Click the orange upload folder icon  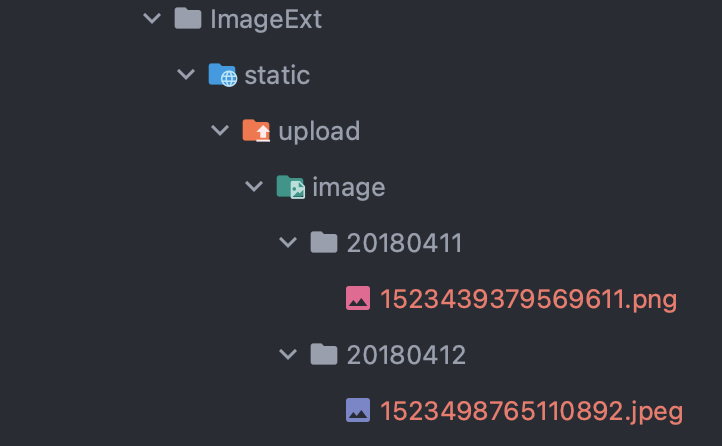click(256, 131)
